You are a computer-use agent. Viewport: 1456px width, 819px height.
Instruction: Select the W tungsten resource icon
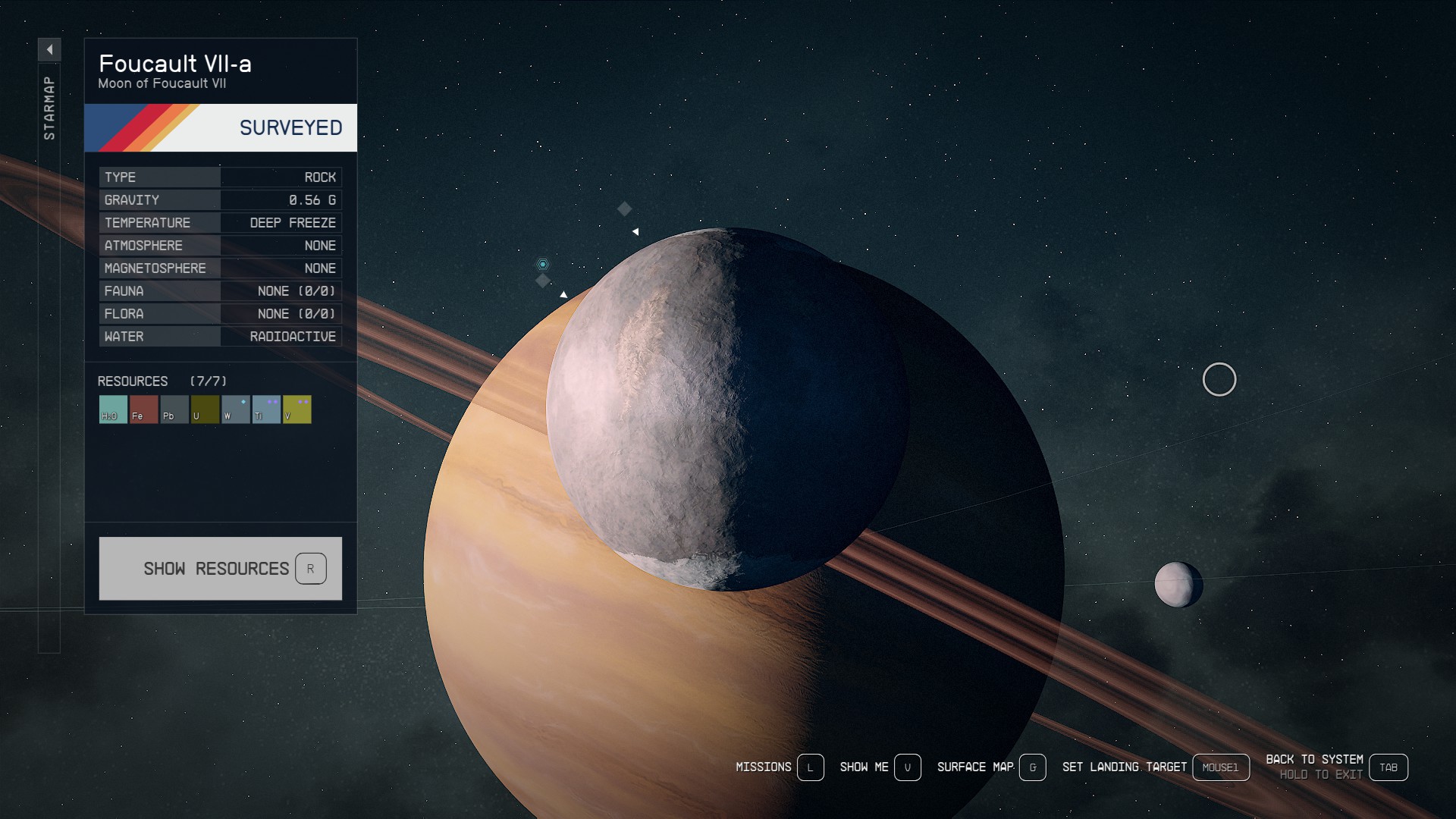pos(235,409)
